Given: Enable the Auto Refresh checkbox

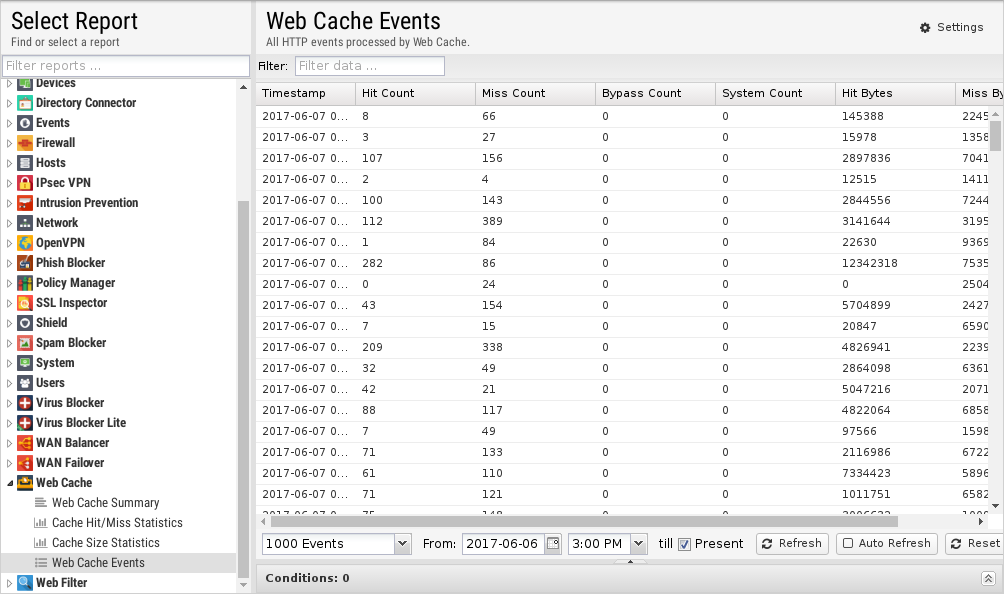Looking at the screenshot, I should click(x=848, y=544).
